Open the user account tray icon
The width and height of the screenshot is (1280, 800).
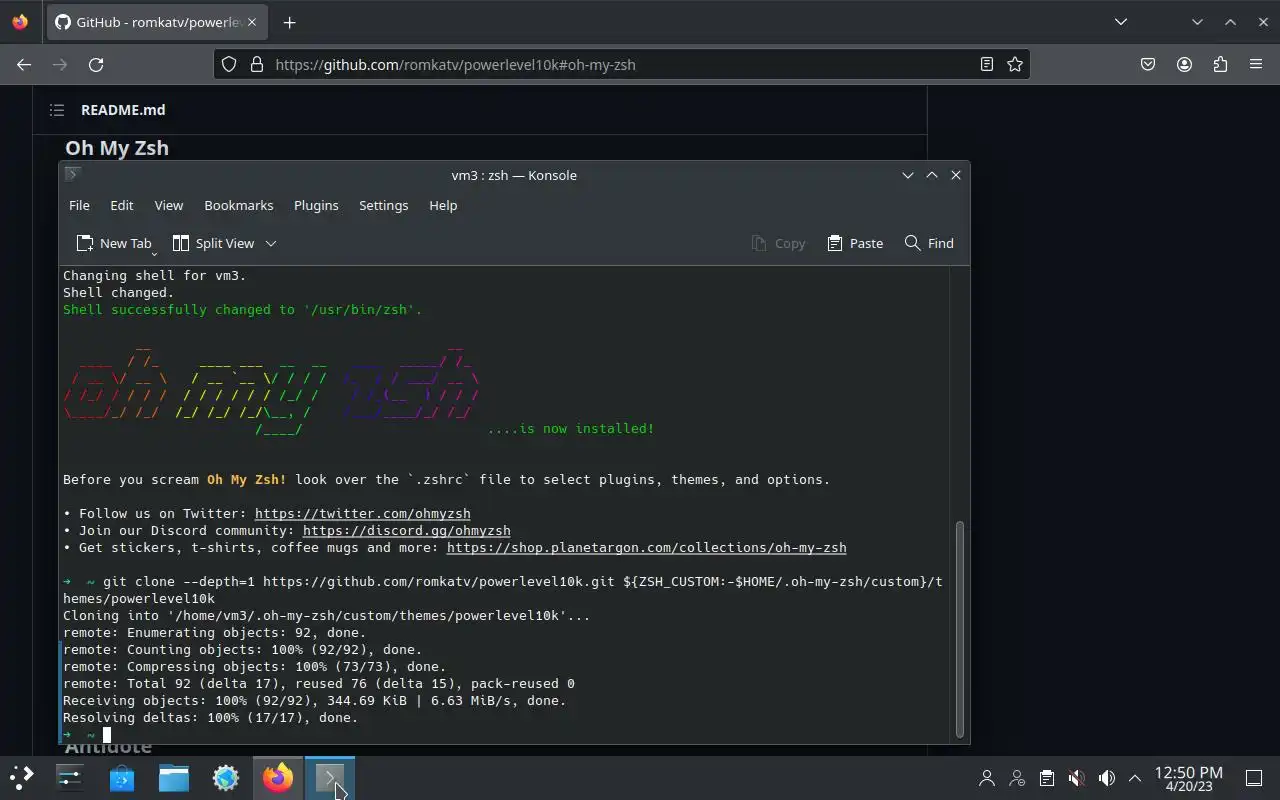click(987, 778)
